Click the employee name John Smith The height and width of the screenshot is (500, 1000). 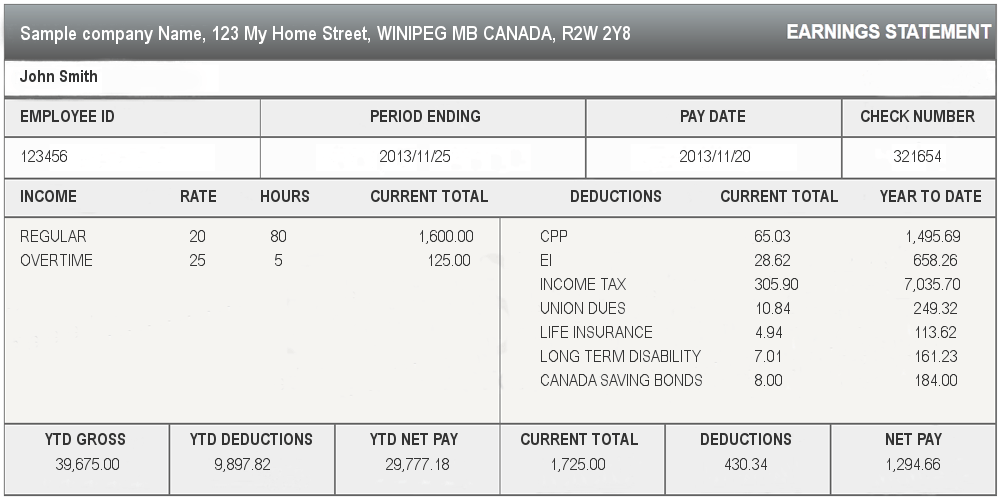[59, 76]
